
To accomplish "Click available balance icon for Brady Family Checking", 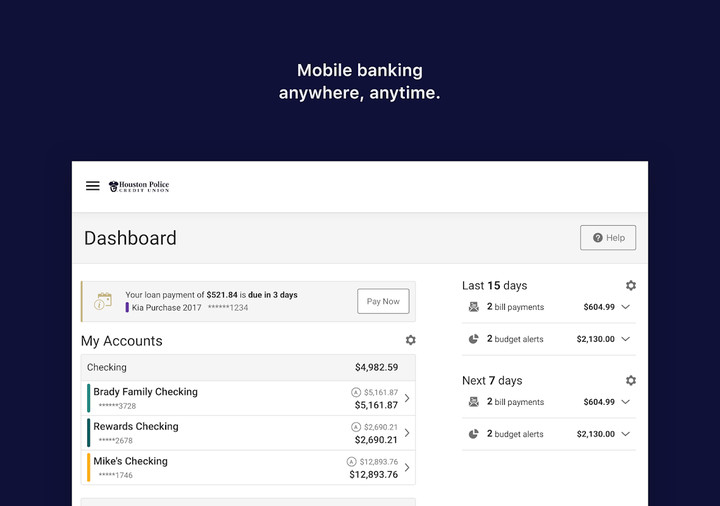I will [x=356, y=392].
